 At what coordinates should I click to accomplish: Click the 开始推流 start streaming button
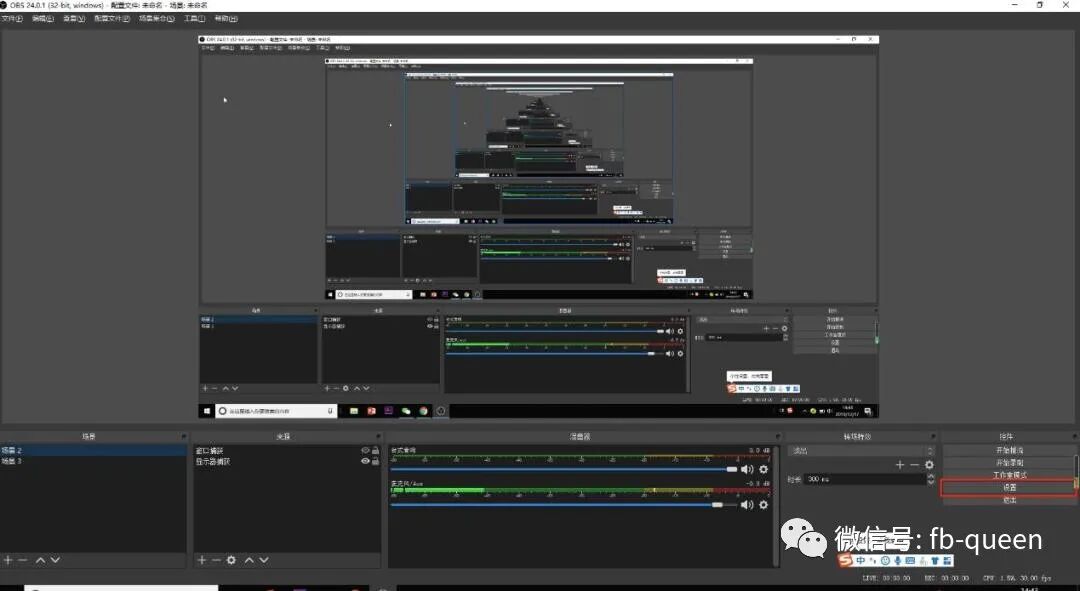1009,450
